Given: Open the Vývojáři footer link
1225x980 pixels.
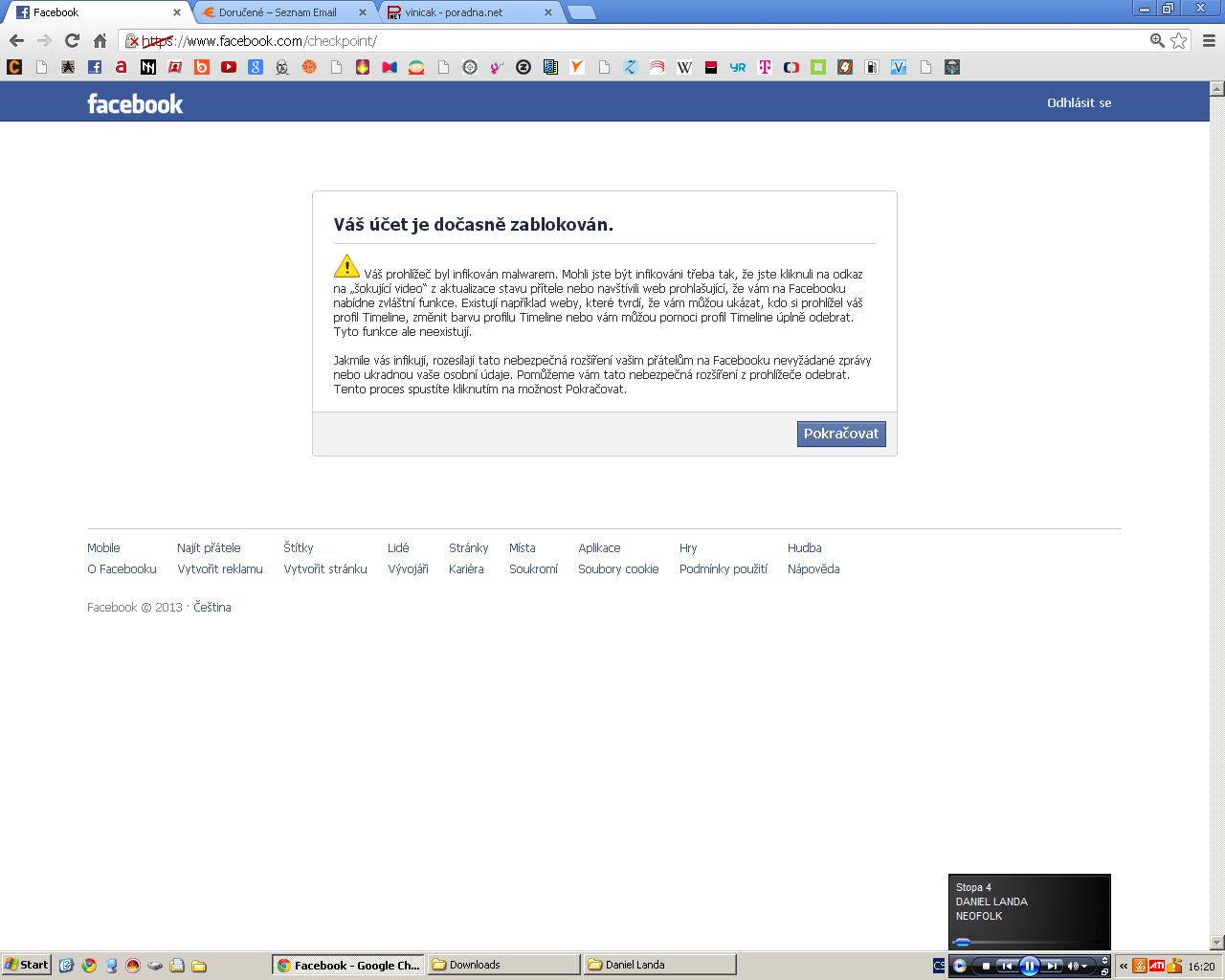Looking at the screenshot, I should click(x=408, y=568).
